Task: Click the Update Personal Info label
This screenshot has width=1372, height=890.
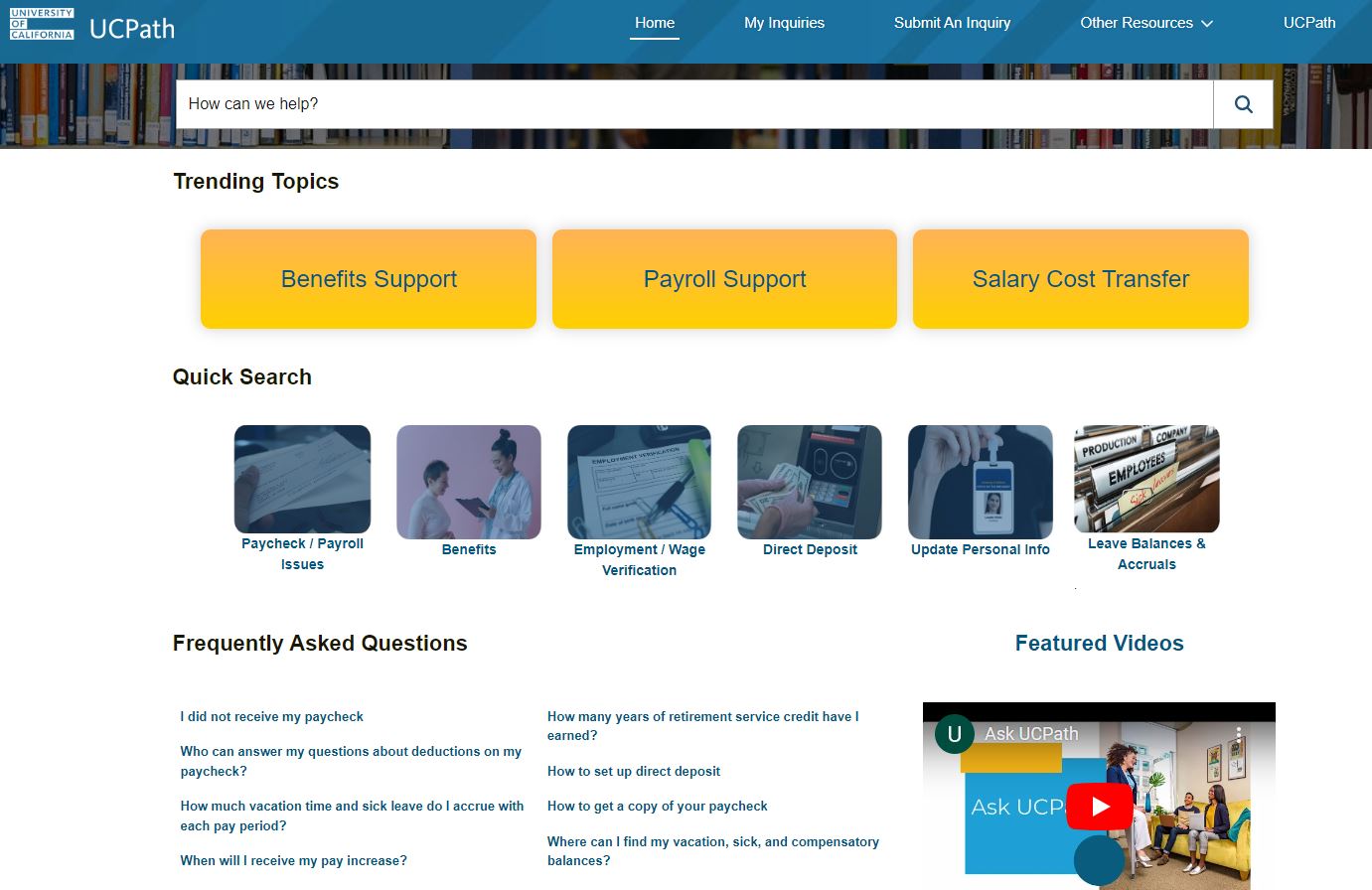Action: coord(981,549)
